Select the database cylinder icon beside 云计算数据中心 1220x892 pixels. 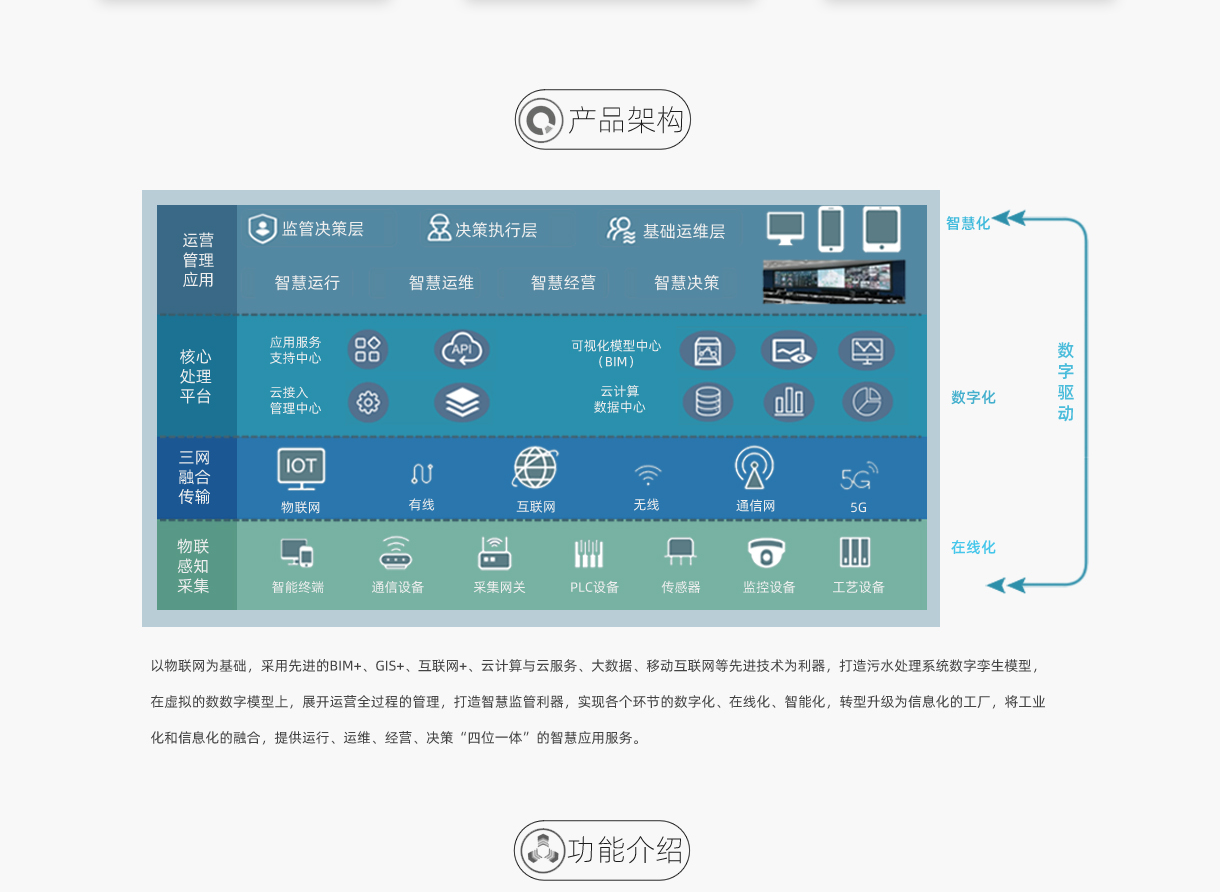[708, 402]
